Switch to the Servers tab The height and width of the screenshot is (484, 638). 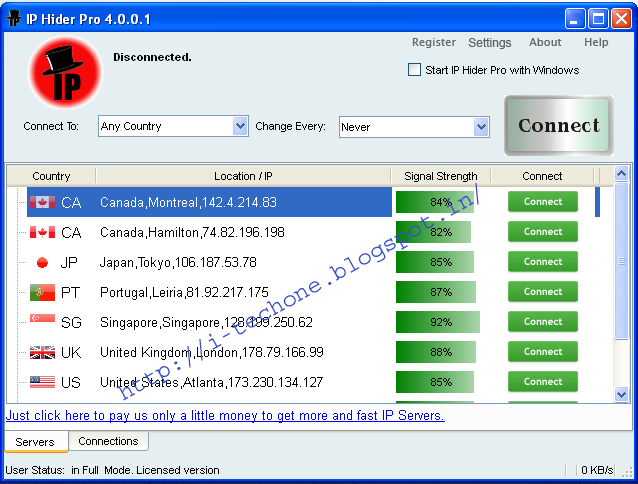(36, 442)
